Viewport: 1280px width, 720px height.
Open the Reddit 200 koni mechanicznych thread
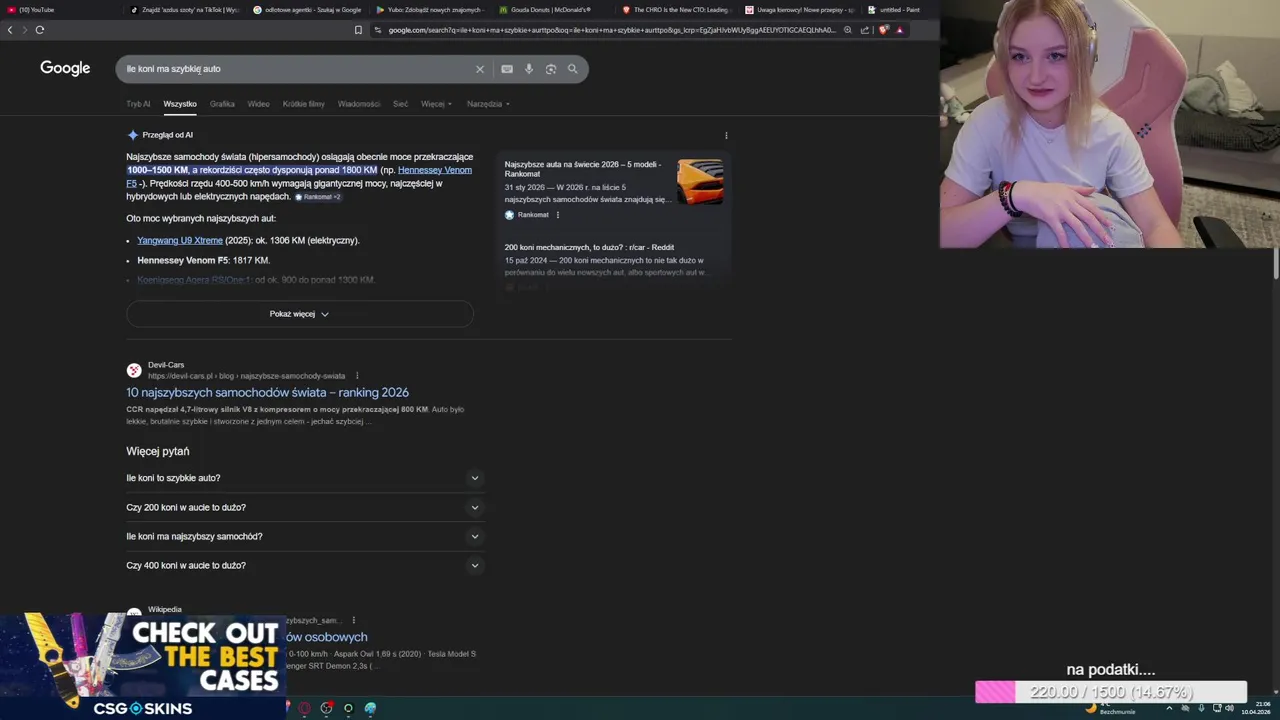589,247
